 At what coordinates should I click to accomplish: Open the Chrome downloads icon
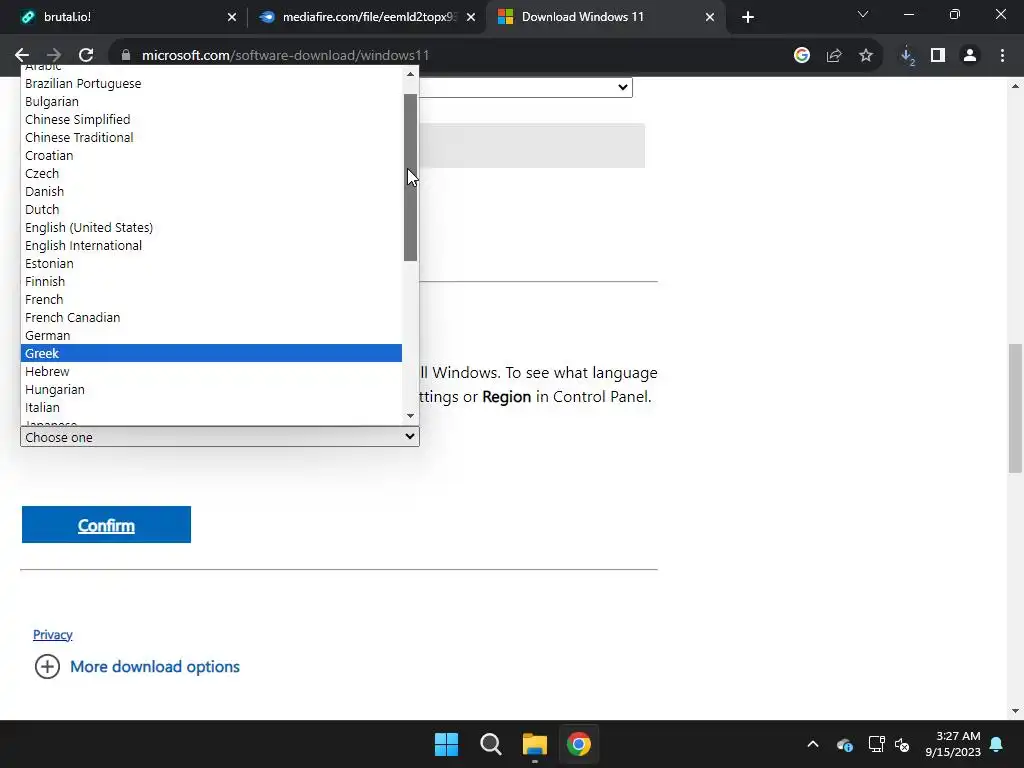907,56
